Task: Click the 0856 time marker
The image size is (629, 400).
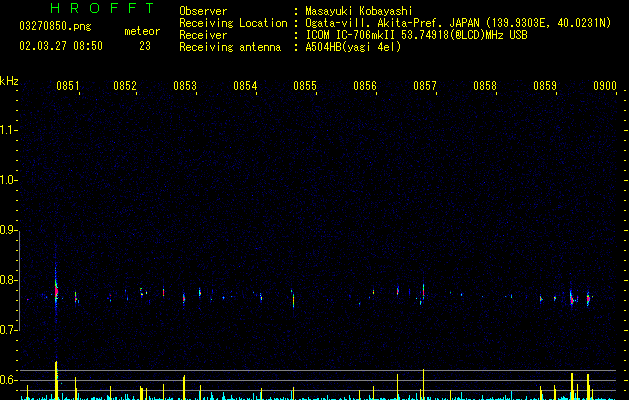Action: point(365,85)
